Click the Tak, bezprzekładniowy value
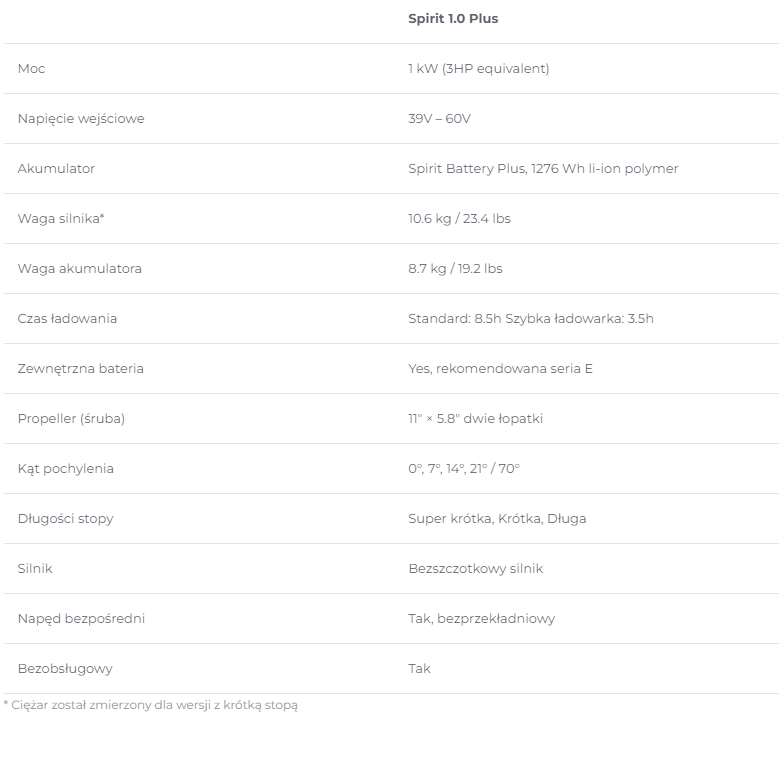779x757 pixels. 481,619
